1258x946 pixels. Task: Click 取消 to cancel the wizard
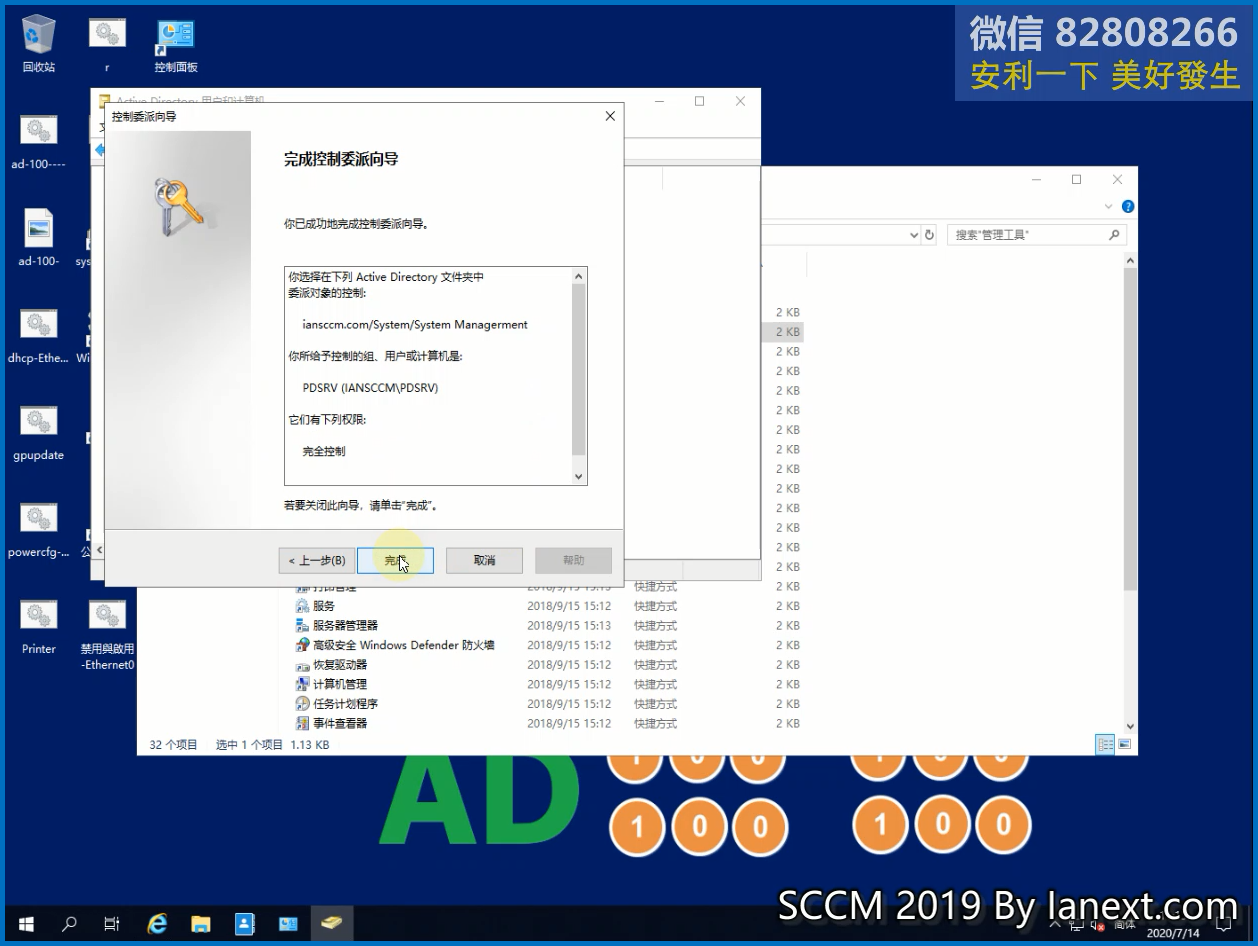click(484, 560)
